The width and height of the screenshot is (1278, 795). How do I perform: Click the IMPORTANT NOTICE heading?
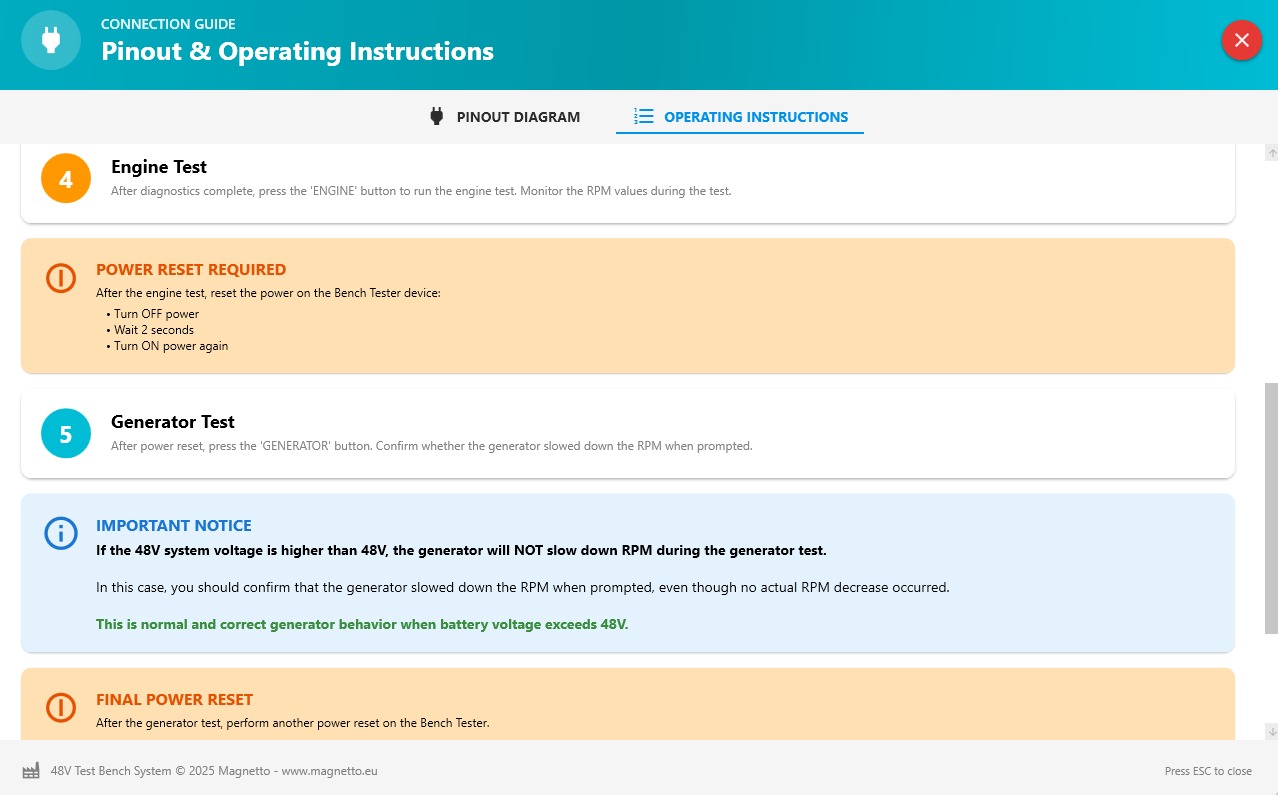pyautogui.click(x=174, y=526)
